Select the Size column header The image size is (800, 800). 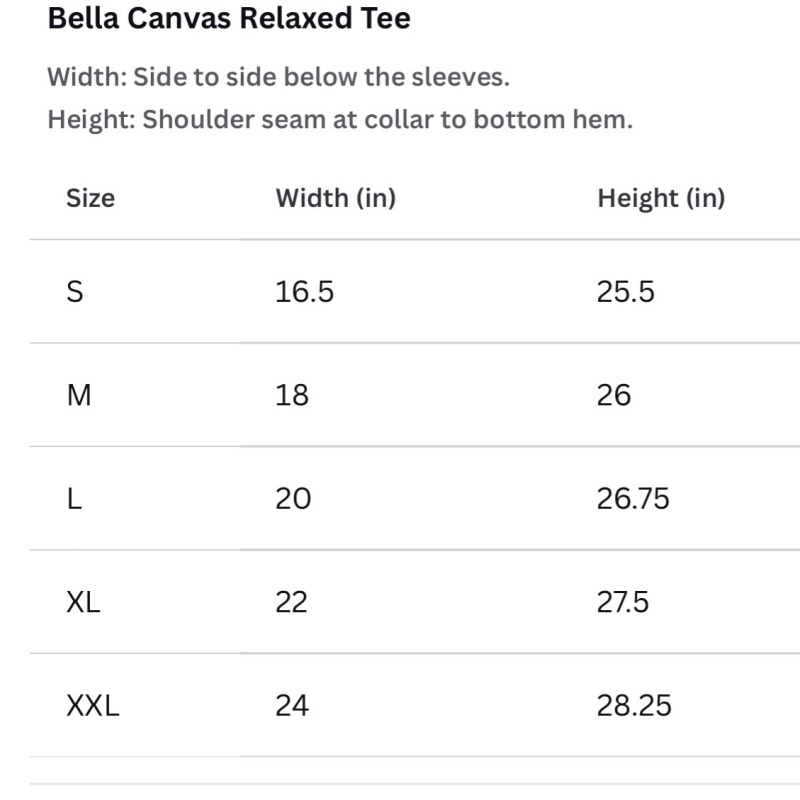(x=90, y=198)
